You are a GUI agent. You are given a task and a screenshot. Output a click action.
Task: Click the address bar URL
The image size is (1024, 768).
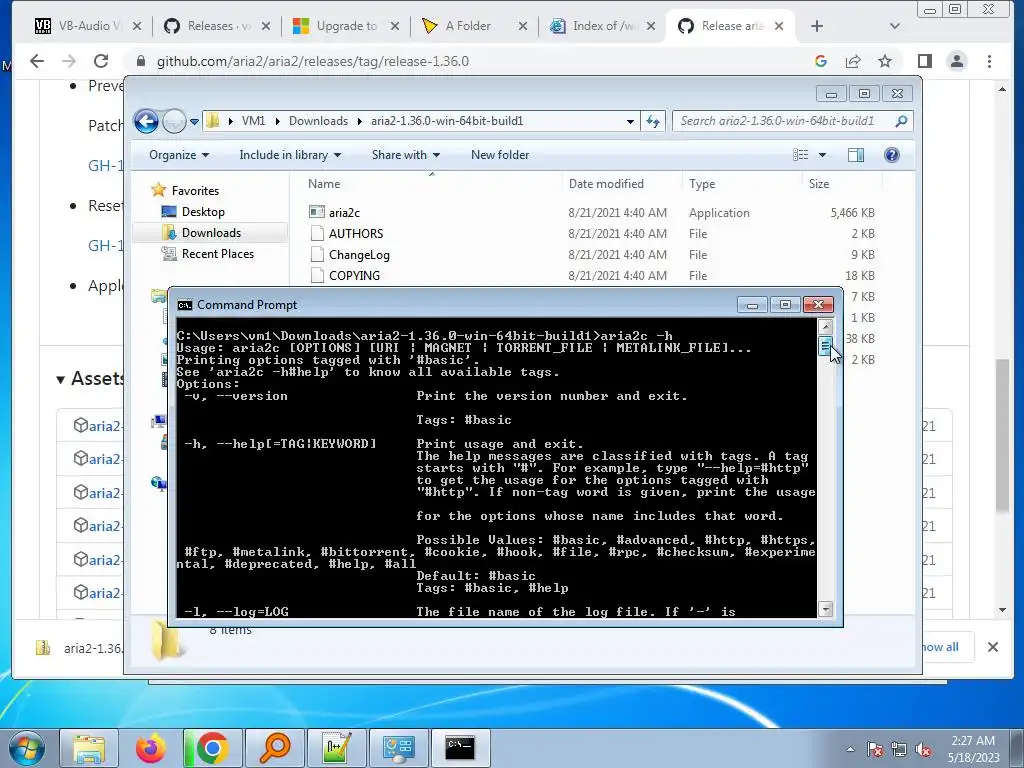[x=312, y=61]
